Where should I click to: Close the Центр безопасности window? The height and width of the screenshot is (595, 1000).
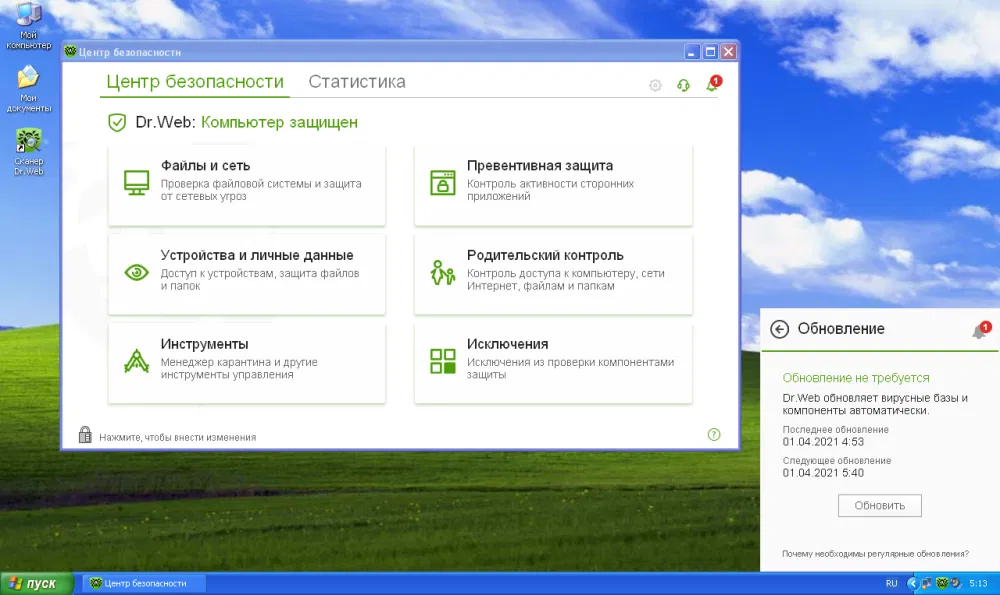pyautogui.click(x=728, y=52)
